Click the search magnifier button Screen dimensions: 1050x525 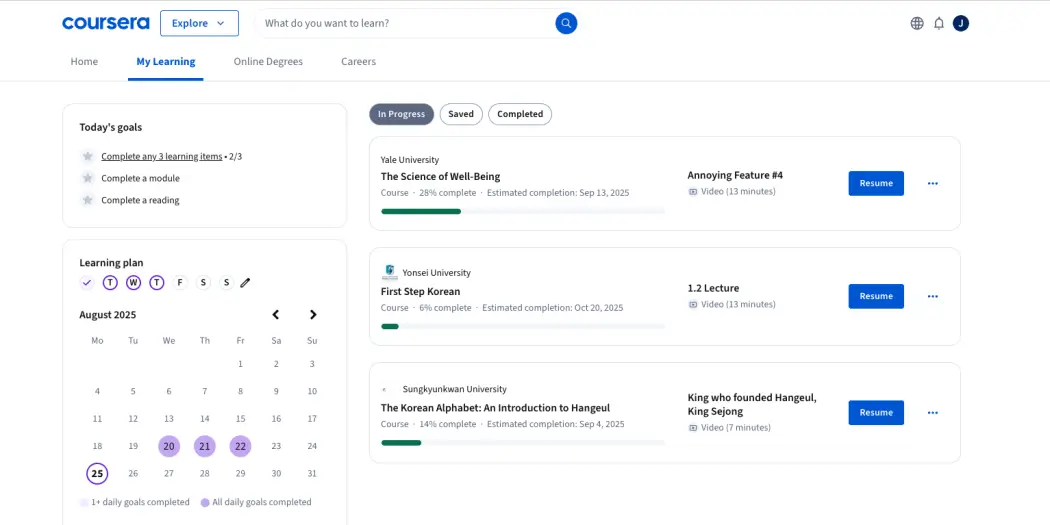(566, 23)
